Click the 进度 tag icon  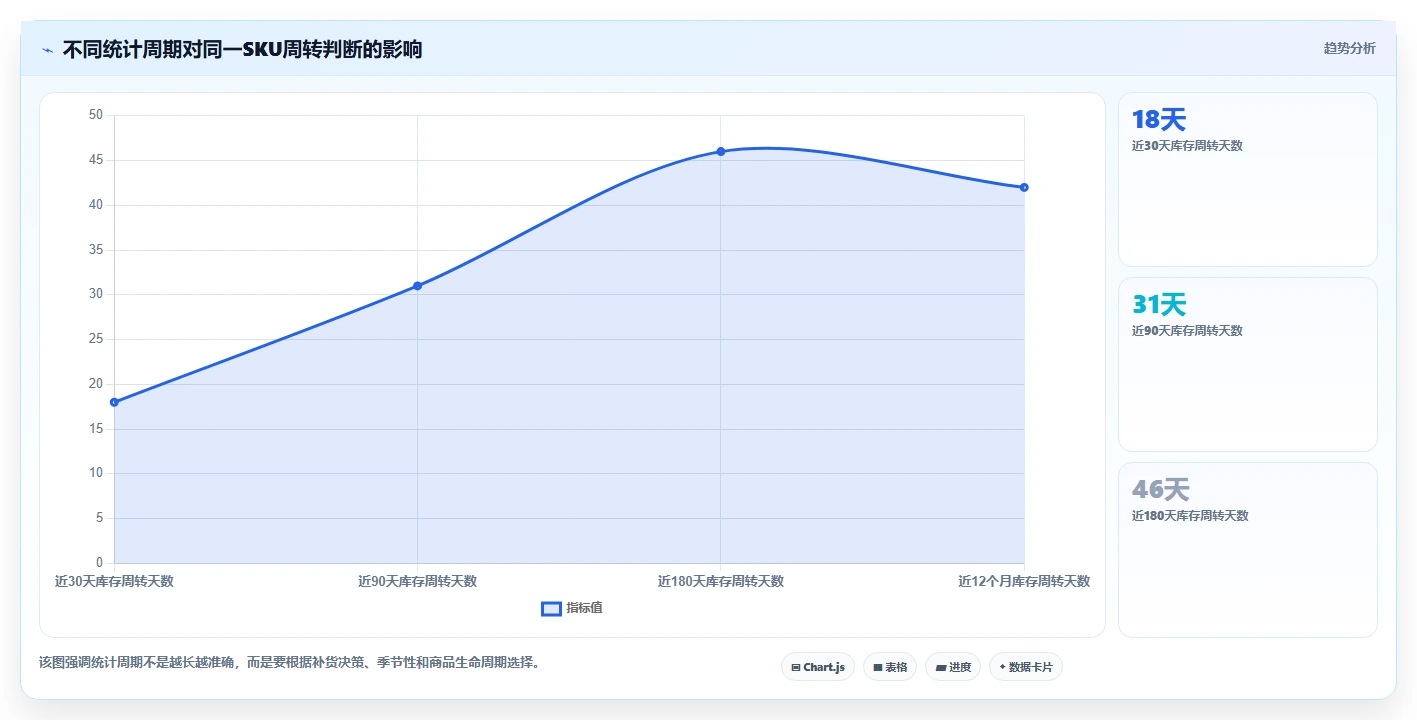point(941,667)
